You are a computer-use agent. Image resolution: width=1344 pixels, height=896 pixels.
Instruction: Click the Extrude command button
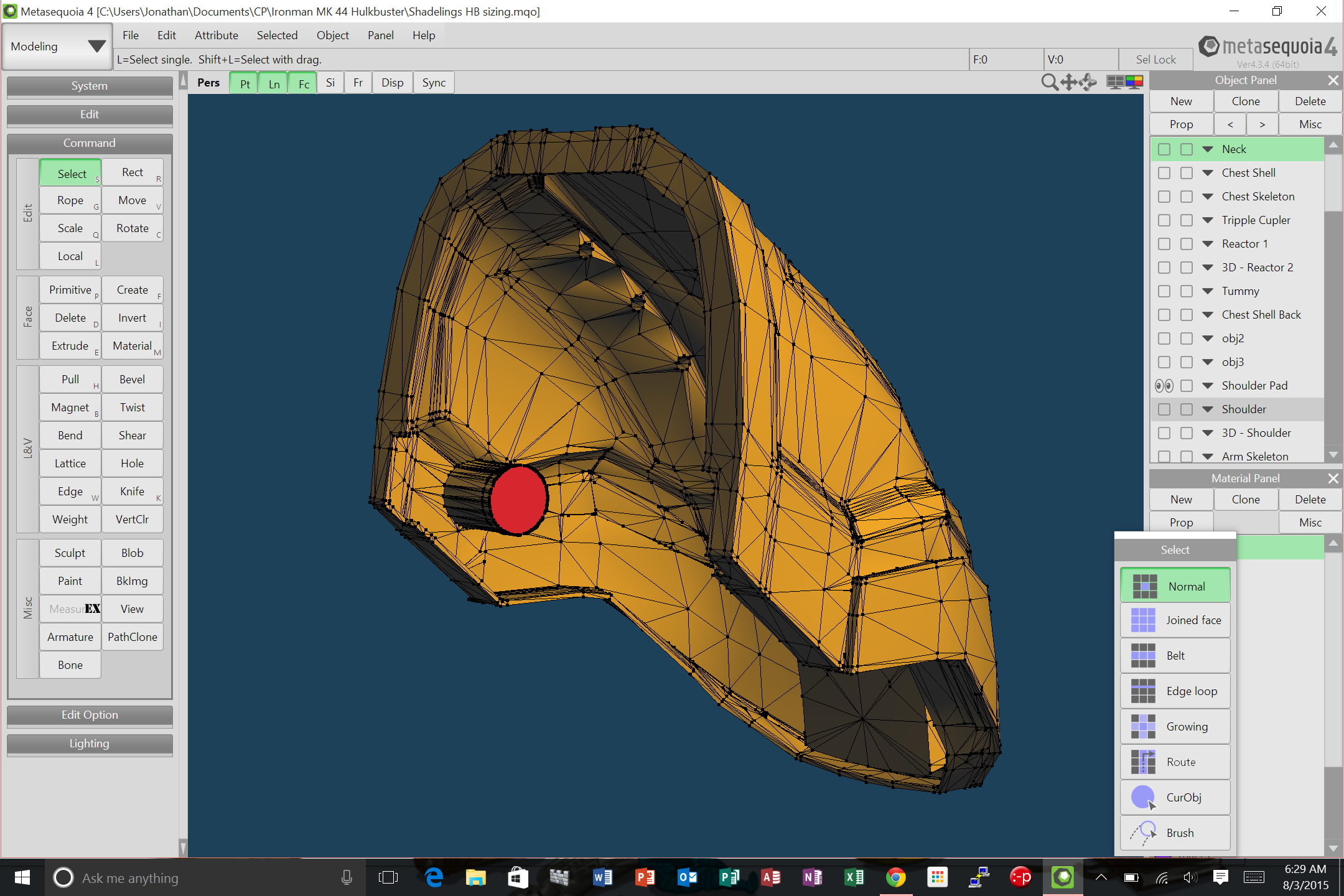pyautogui.click(x=70, y=346)
